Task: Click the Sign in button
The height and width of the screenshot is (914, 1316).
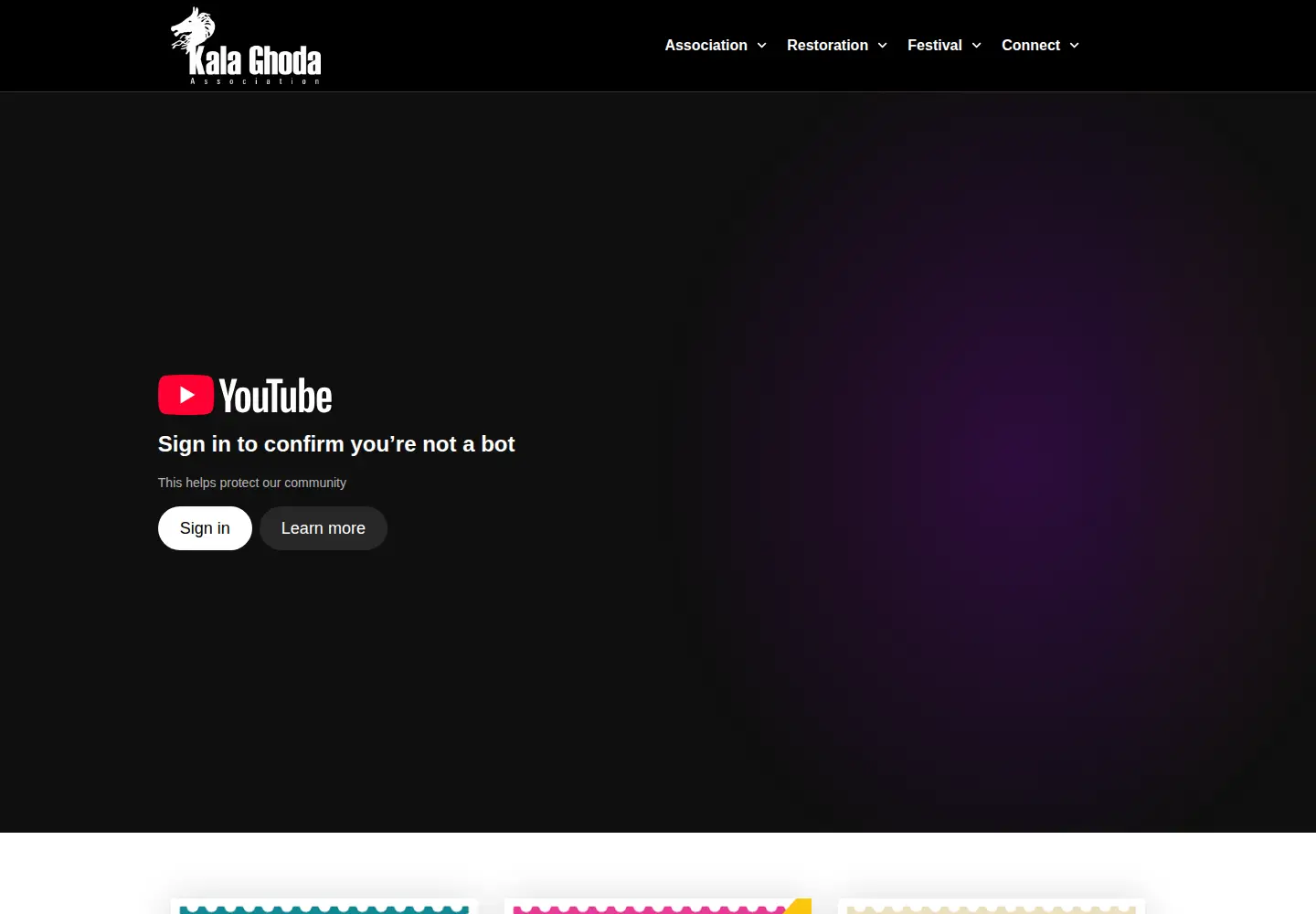Action: (205, 528)
